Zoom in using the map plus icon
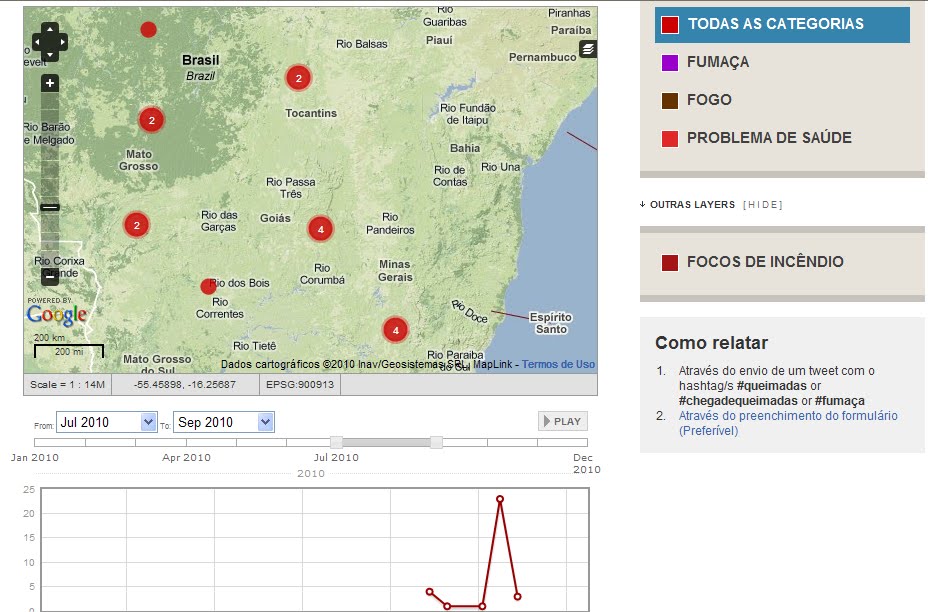Viewport: 928px width, 612px height. pos(49,83)
